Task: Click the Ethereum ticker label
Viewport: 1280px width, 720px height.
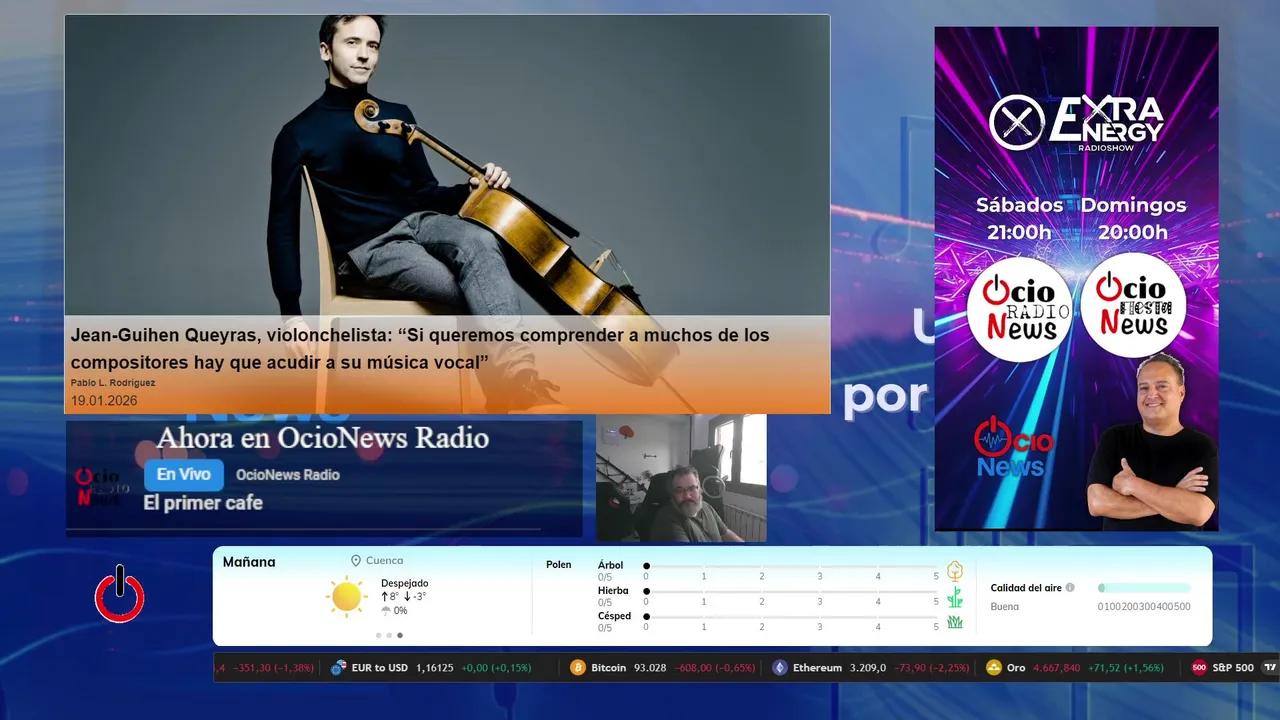Action: (817, 667)
